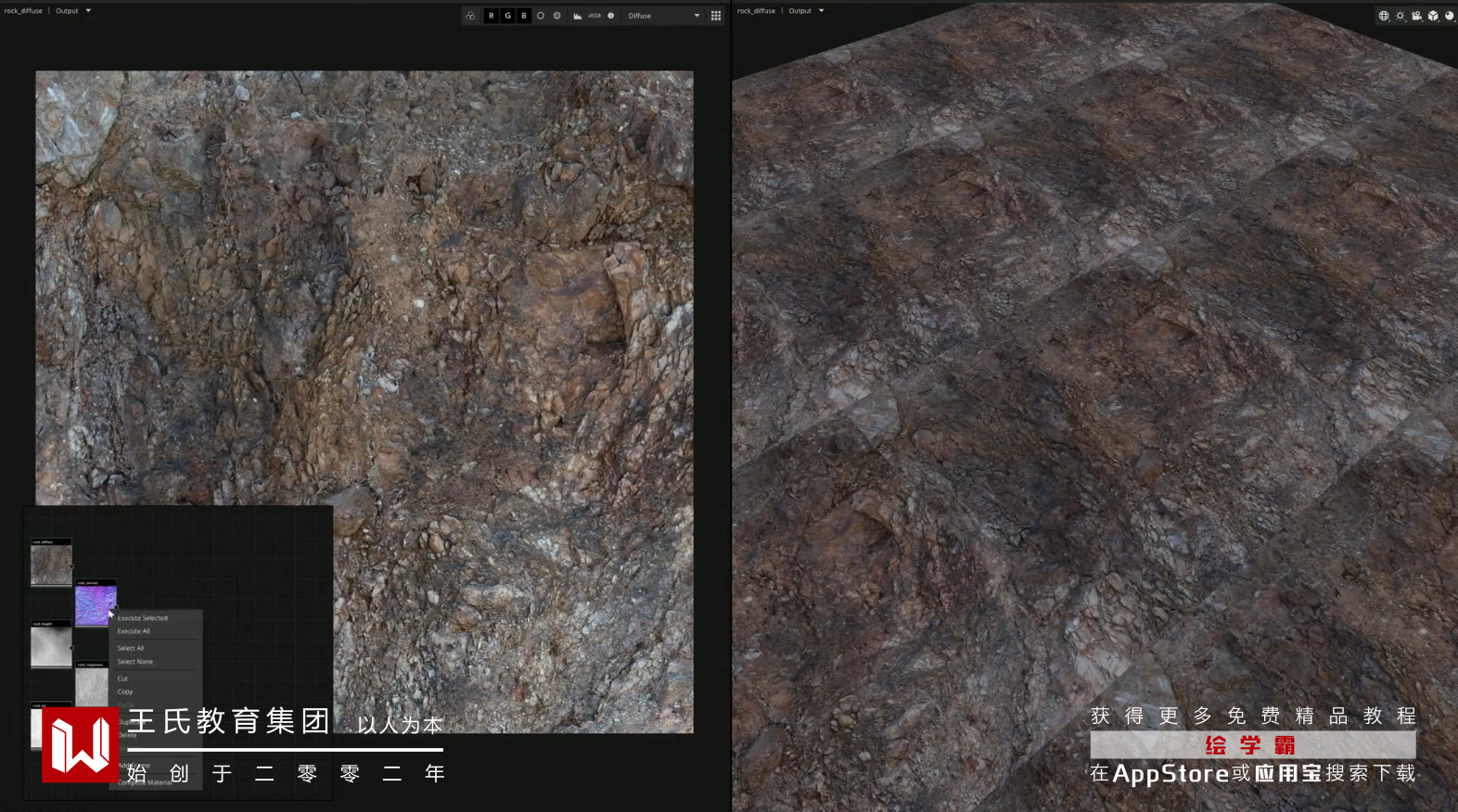Select the rock roughness node thumbnail
The image size is (1458, 812).
(x=92, y=686)
